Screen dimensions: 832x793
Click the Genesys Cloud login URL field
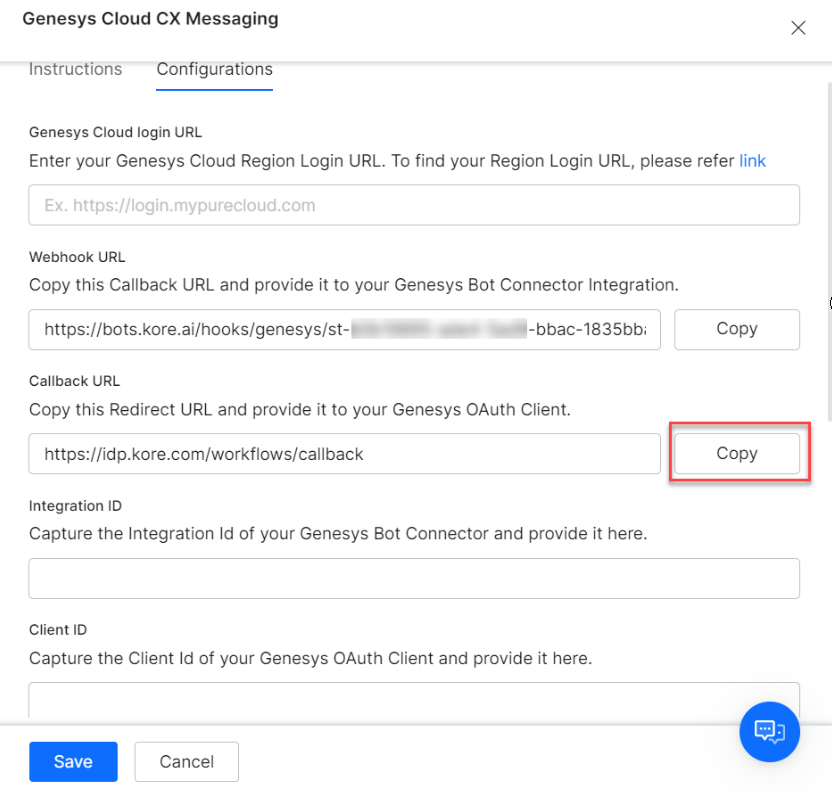point(415,204)
